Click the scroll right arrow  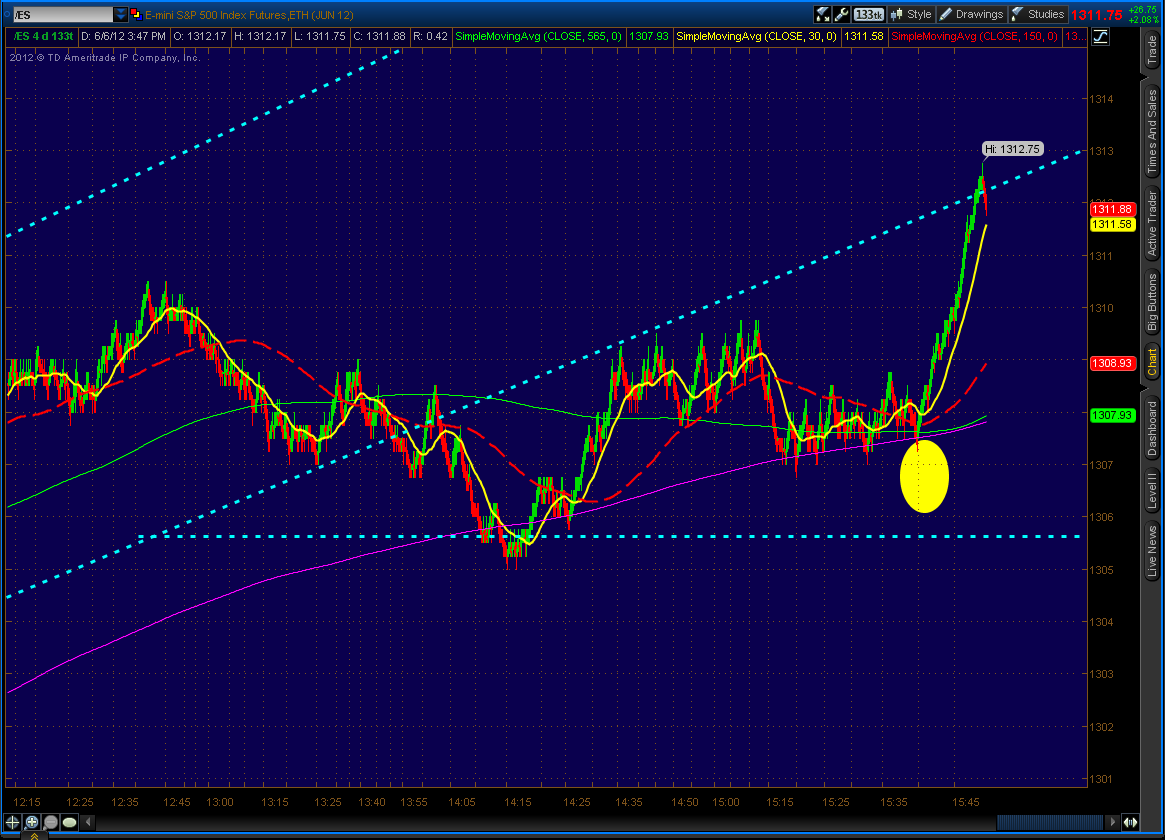1112,822
